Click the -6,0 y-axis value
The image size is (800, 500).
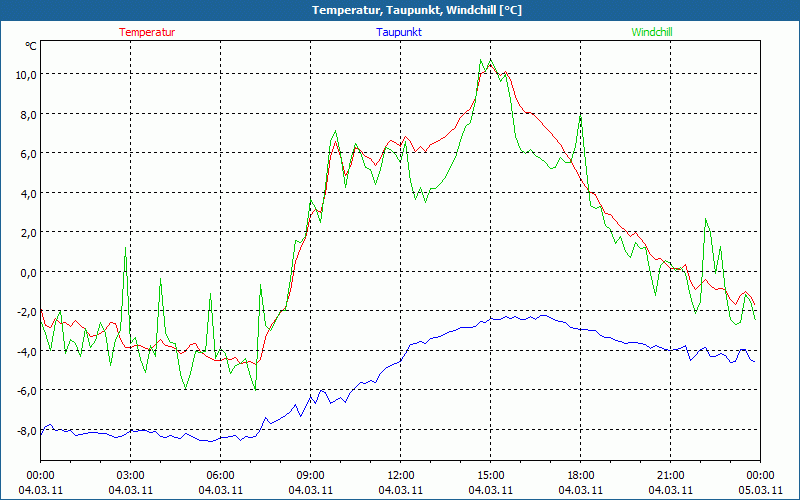[x=27, y=391]
